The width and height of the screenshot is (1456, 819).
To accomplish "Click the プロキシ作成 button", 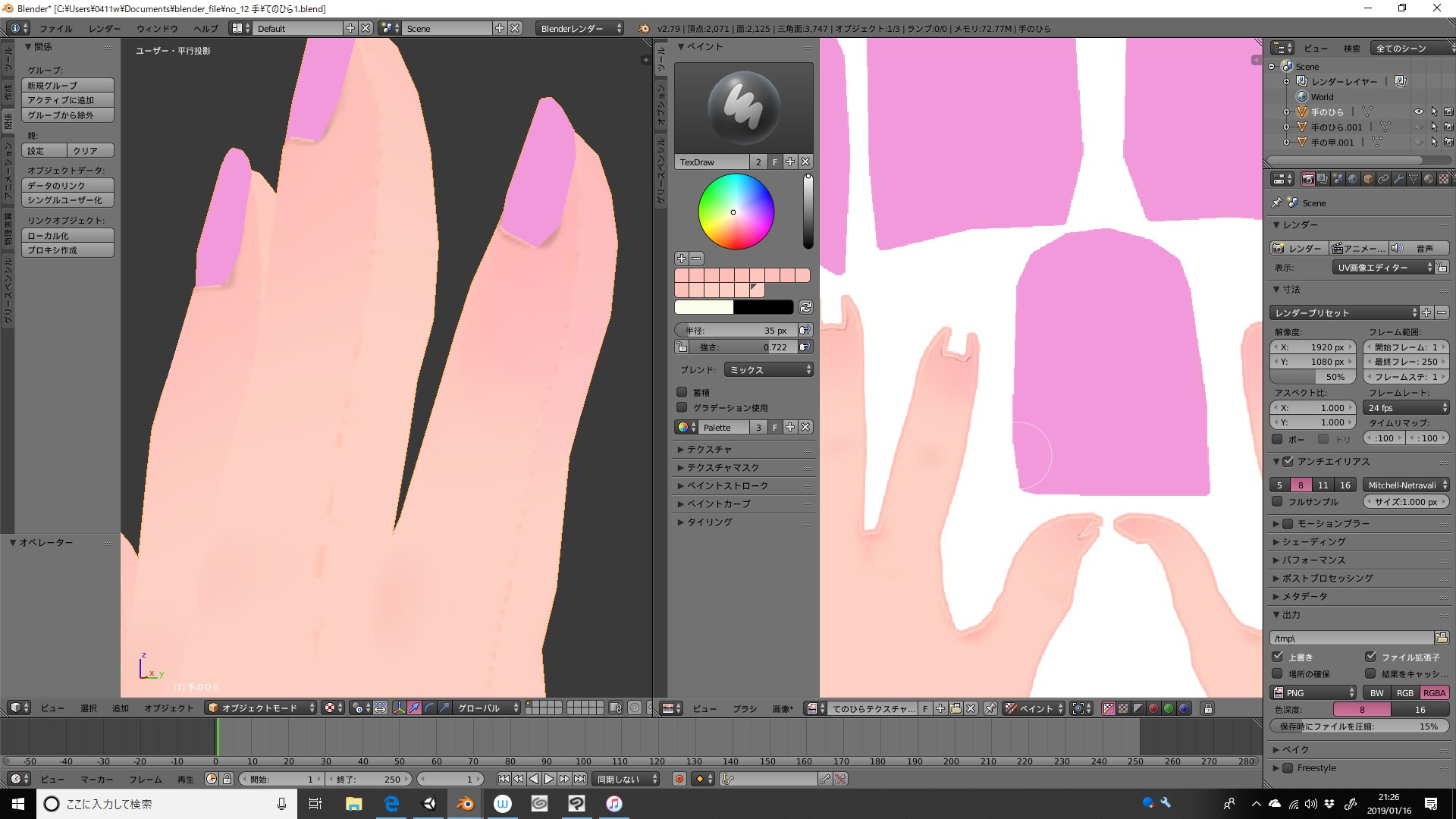I will 68,249.
